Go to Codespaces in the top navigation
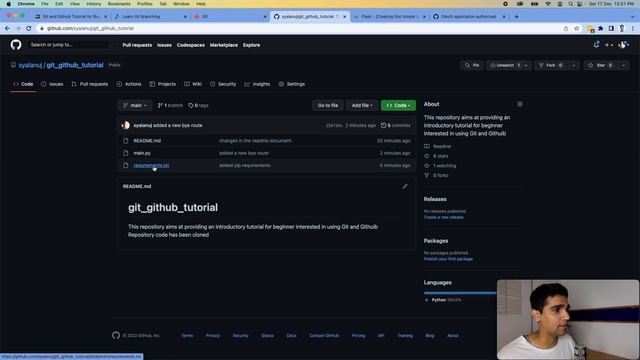Viewport: 640px width, 360px height. (x=191, y=45)
